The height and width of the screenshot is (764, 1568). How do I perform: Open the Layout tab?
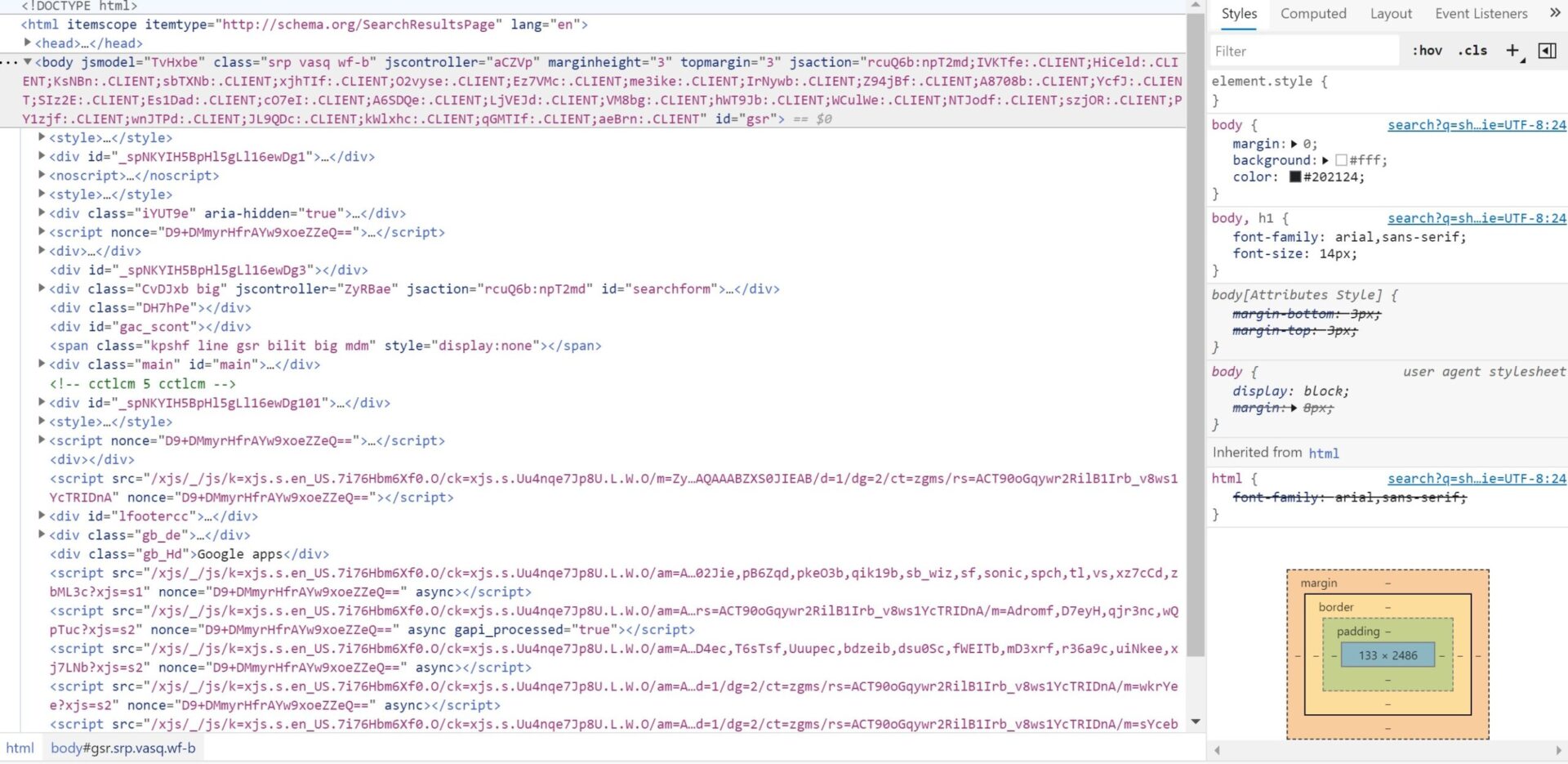point(1390,13)
